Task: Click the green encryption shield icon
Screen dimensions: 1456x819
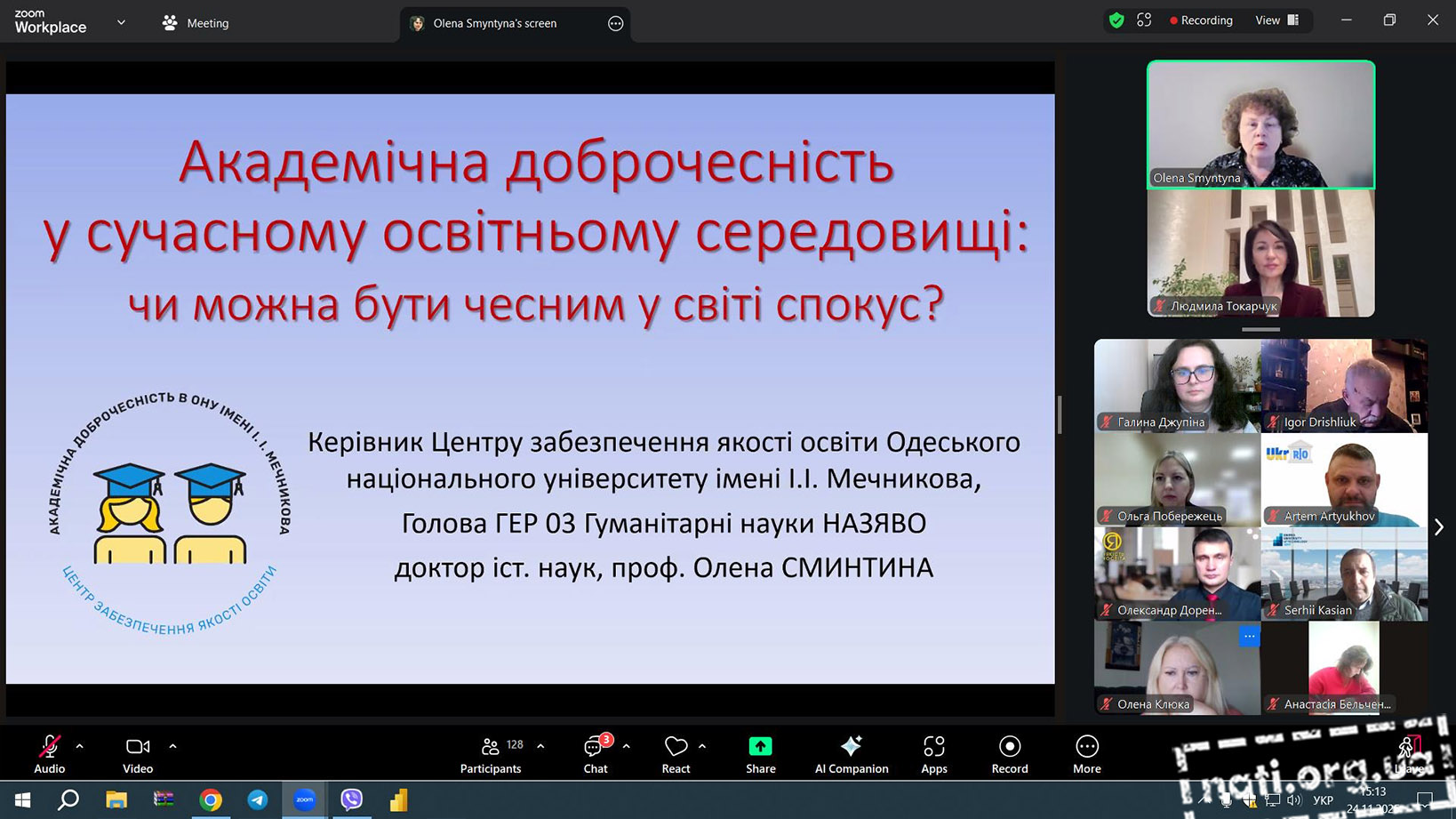Action: [1116, 20]
